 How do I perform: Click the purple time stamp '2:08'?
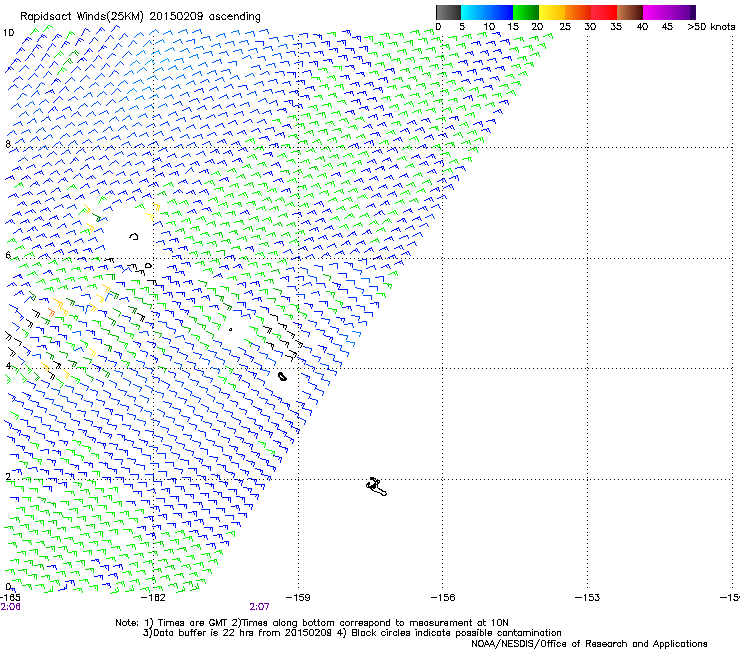point(10,607)
